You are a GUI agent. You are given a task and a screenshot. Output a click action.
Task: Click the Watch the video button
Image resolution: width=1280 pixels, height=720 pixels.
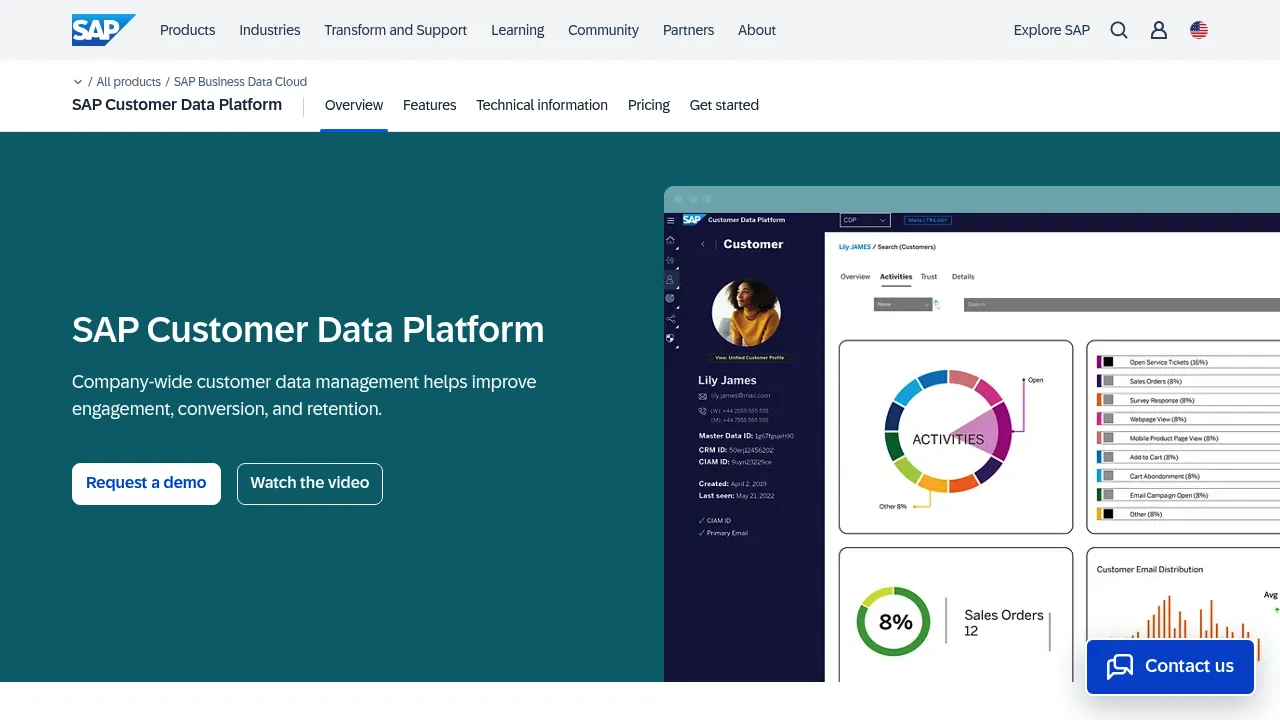pos(310,483)
